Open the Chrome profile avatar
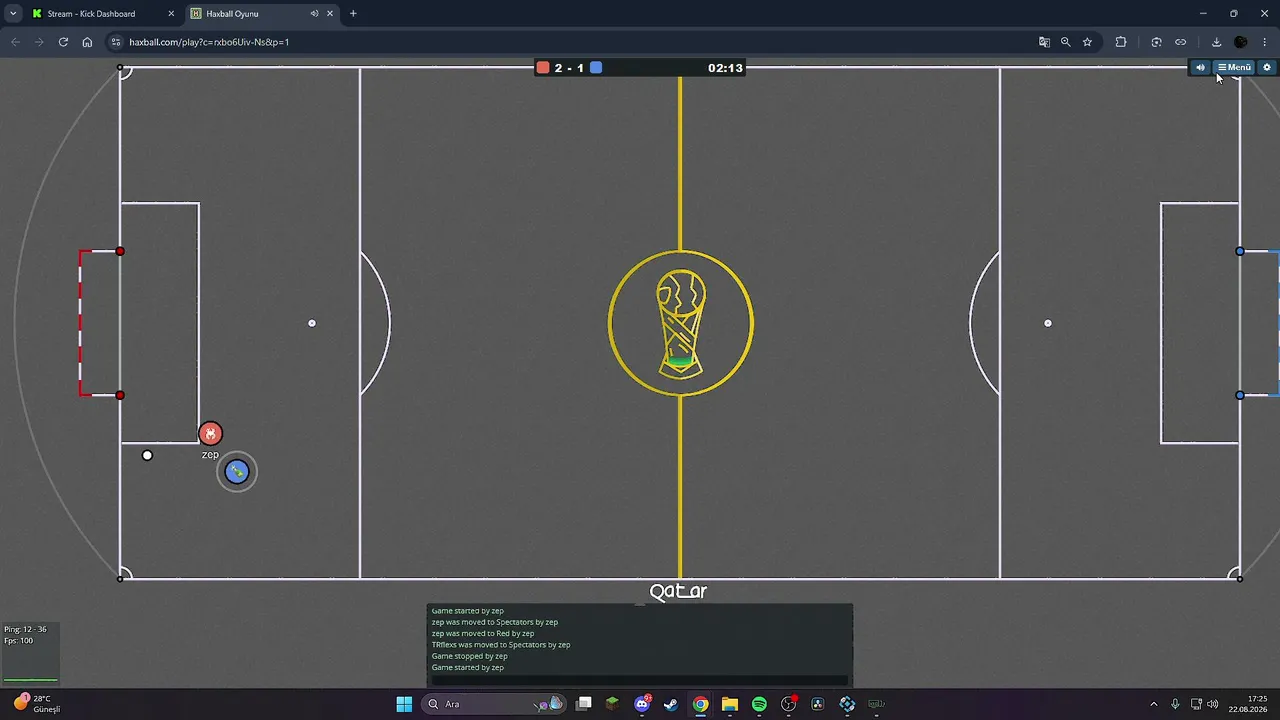 (x=1241, y=42)
